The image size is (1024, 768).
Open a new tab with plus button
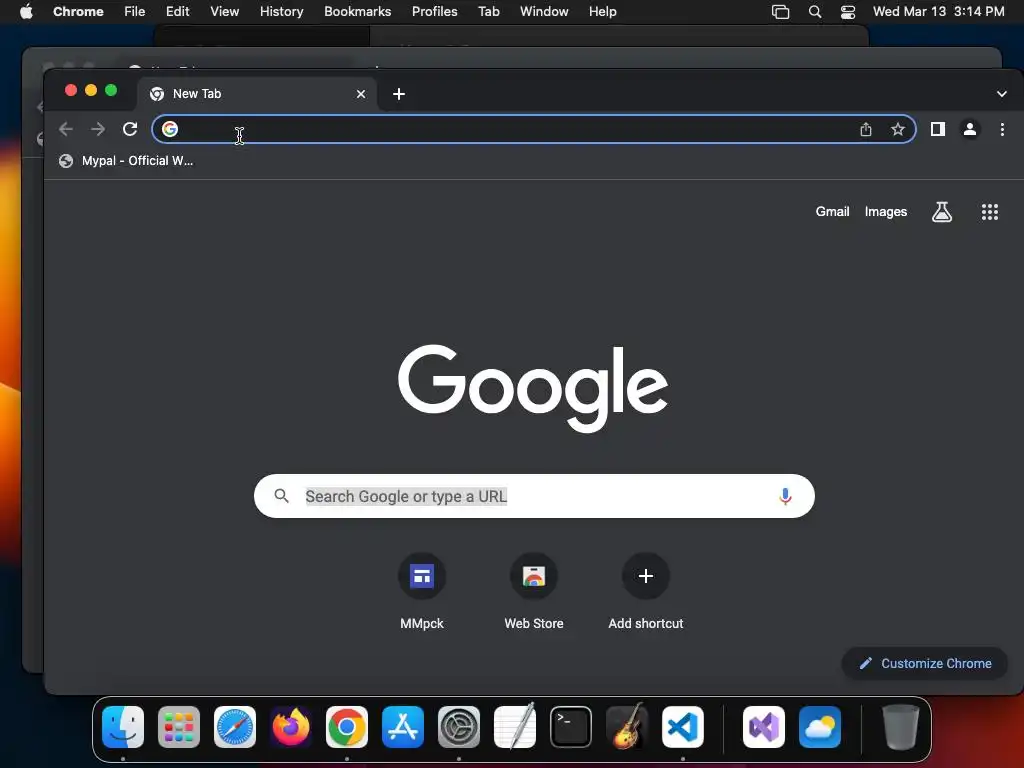[x=399, y=94]
